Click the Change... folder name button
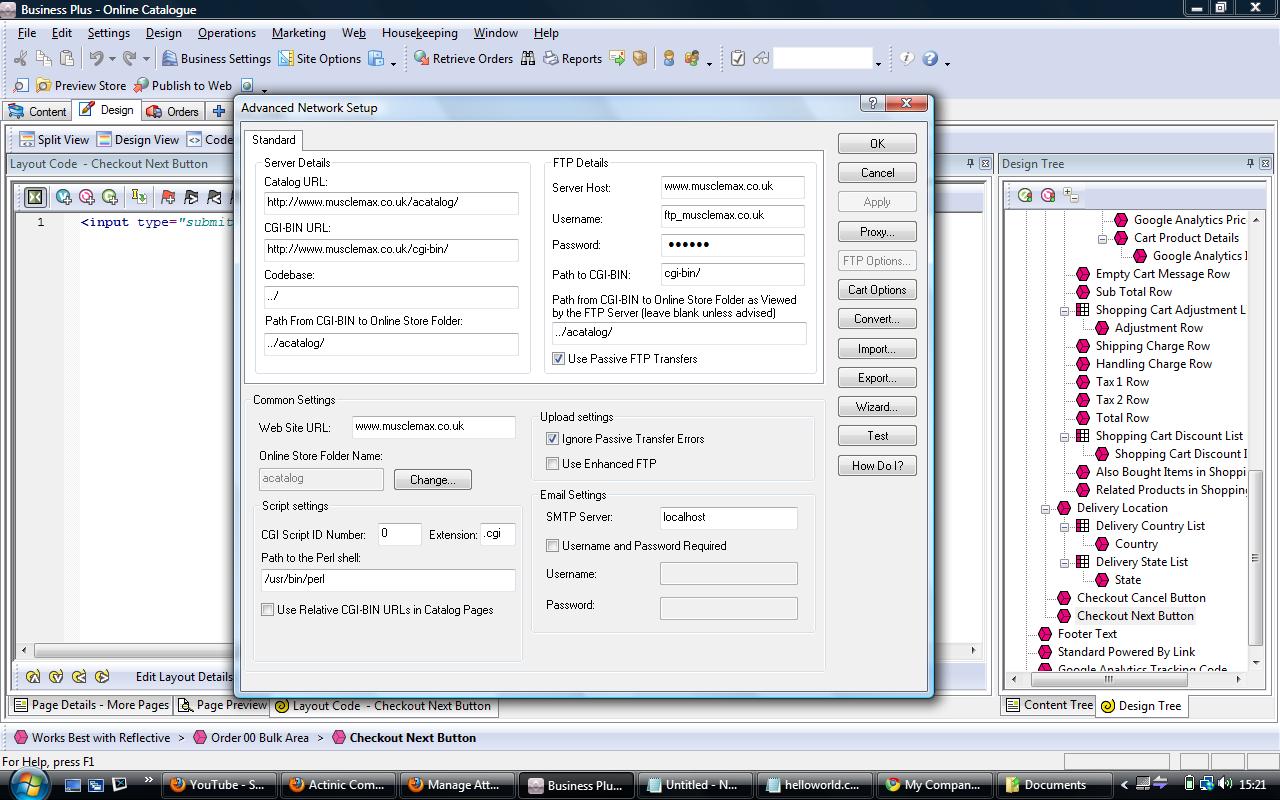The width and height of the screenshot is (1280, 800). click(432, 480)
